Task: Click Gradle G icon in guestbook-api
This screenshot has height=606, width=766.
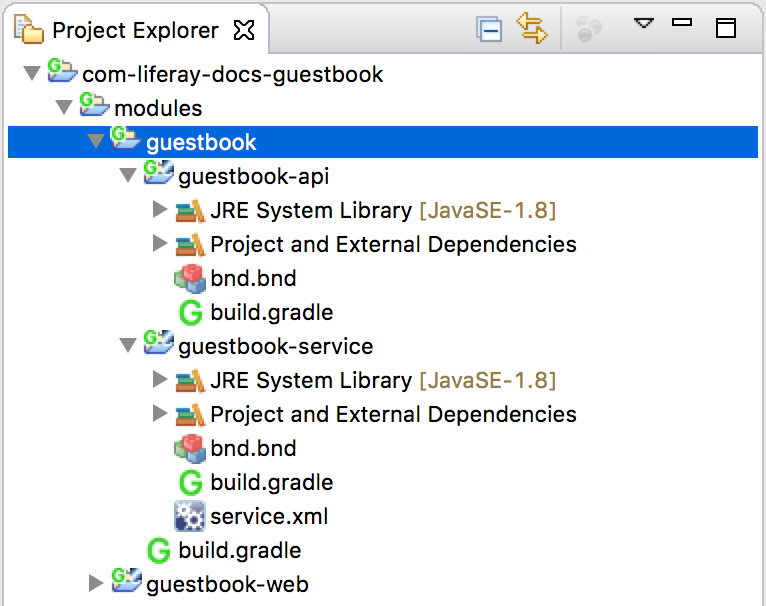Action: point(191,313)
